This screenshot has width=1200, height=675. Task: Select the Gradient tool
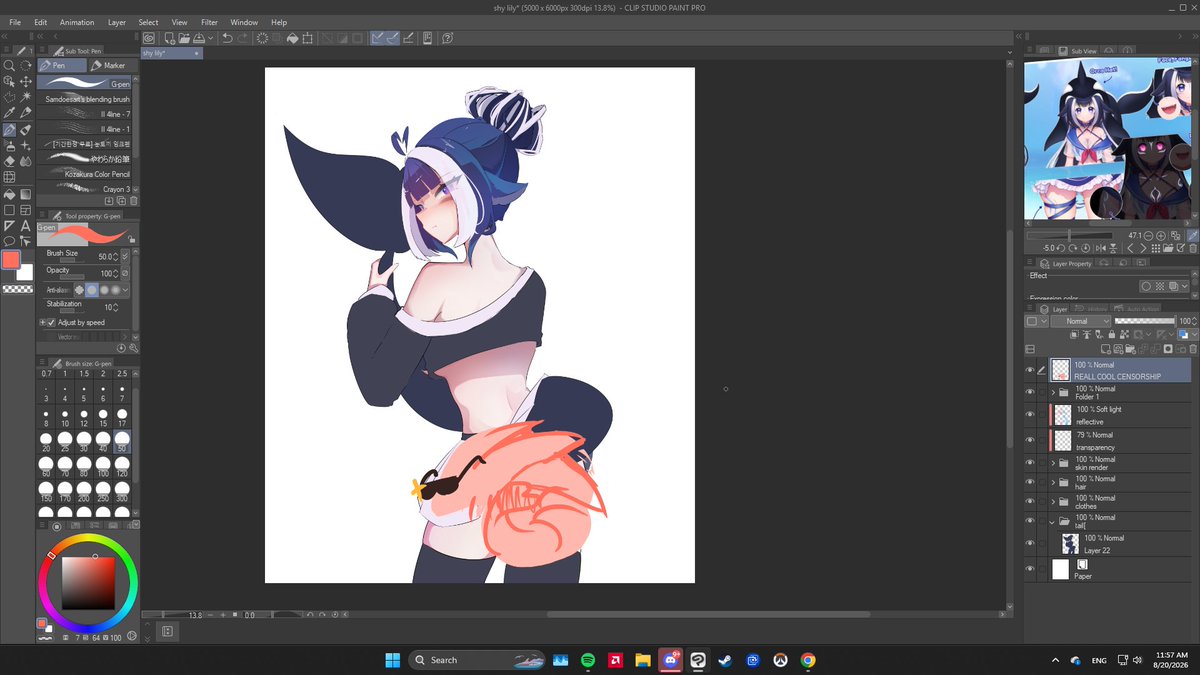[26, 194]
